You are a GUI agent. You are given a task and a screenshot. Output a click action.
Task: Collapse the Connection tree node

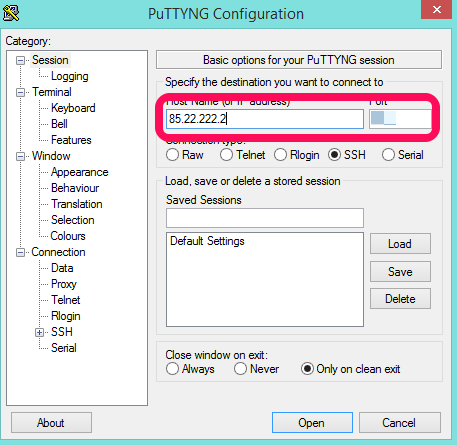click(20, 252)
